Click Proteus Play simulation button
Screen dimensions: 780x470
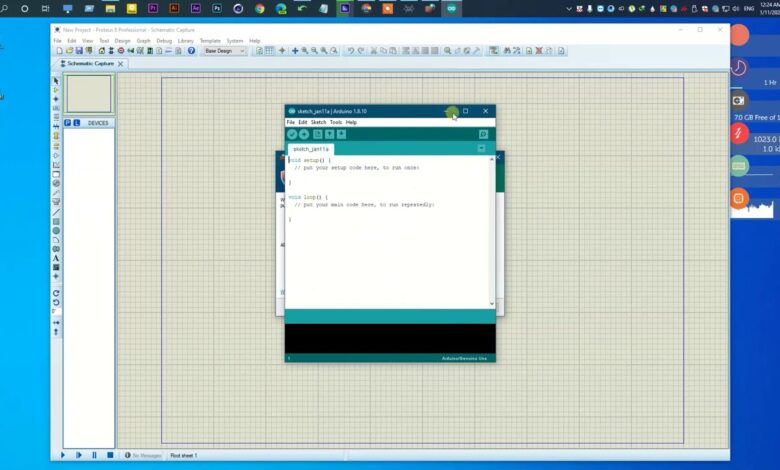[x=63, y=455]
